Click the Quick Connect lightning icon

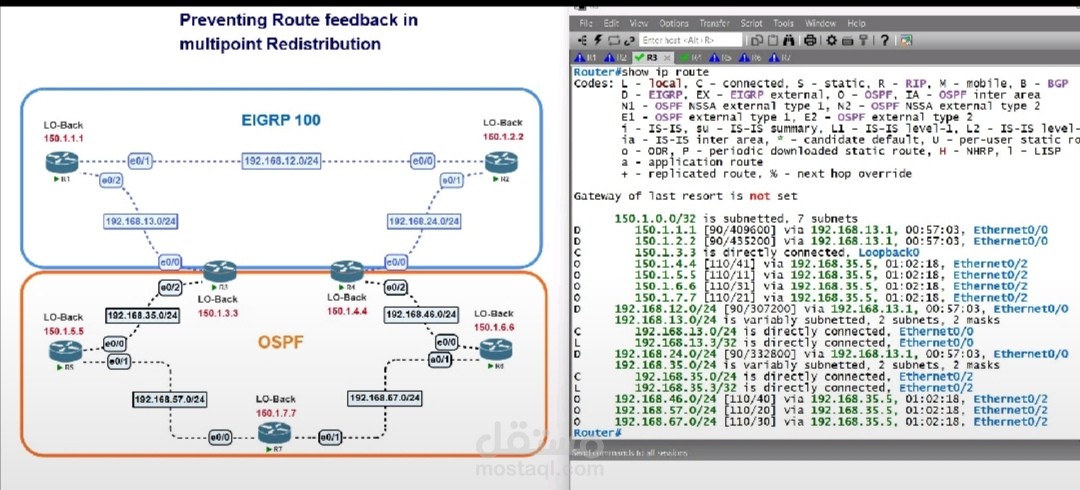click(598, 41)
